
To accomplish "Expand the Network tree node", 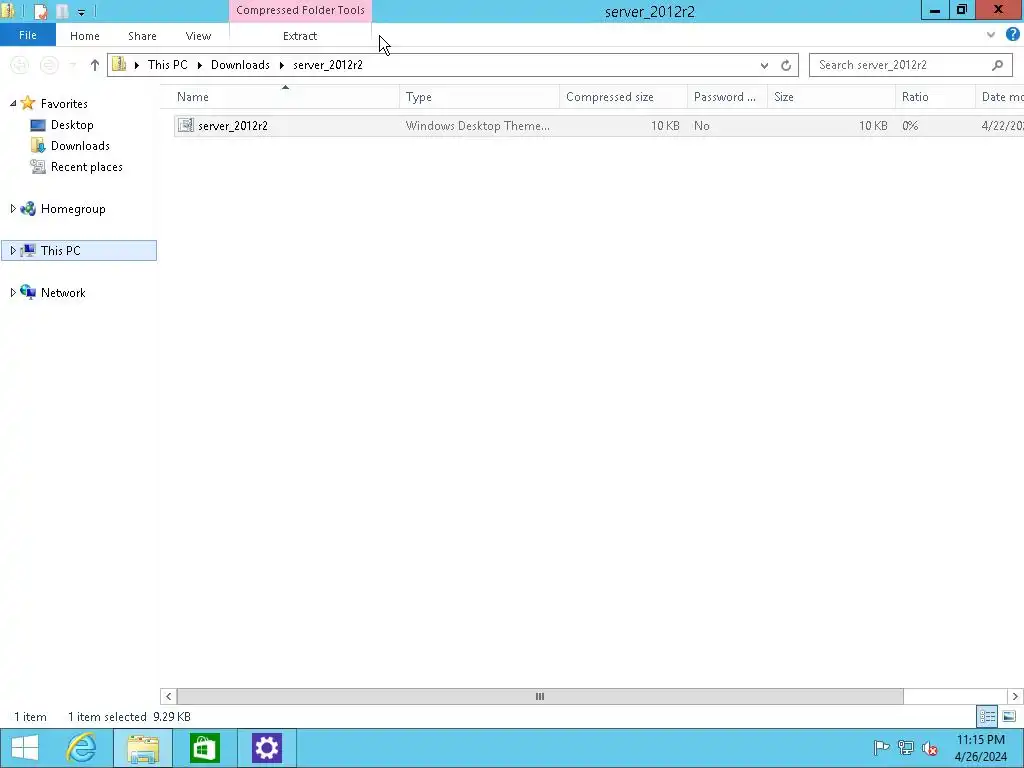I will (12, 293).
